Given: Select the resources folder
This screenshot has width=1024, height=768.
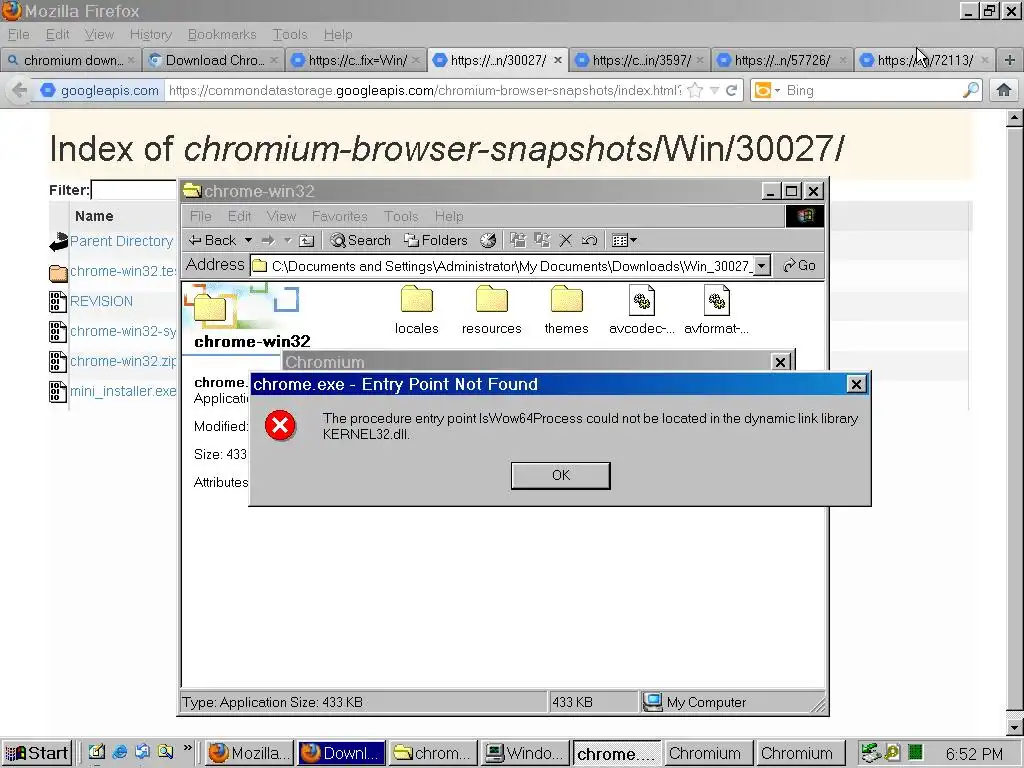Looking at the screenshot, I should click(492, 311).
